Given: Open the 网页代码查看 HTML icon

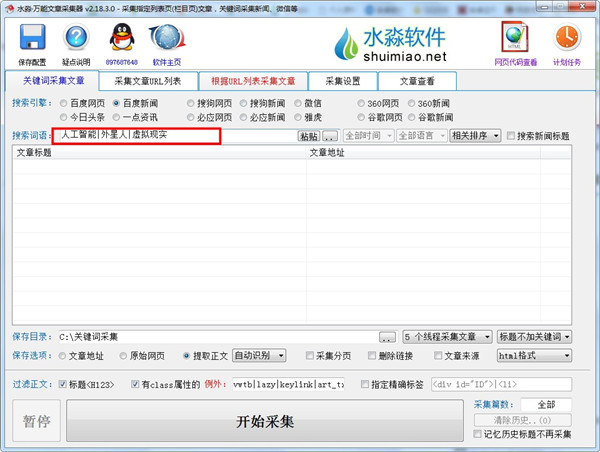Looking at the screenshot, I should (515, 38).
